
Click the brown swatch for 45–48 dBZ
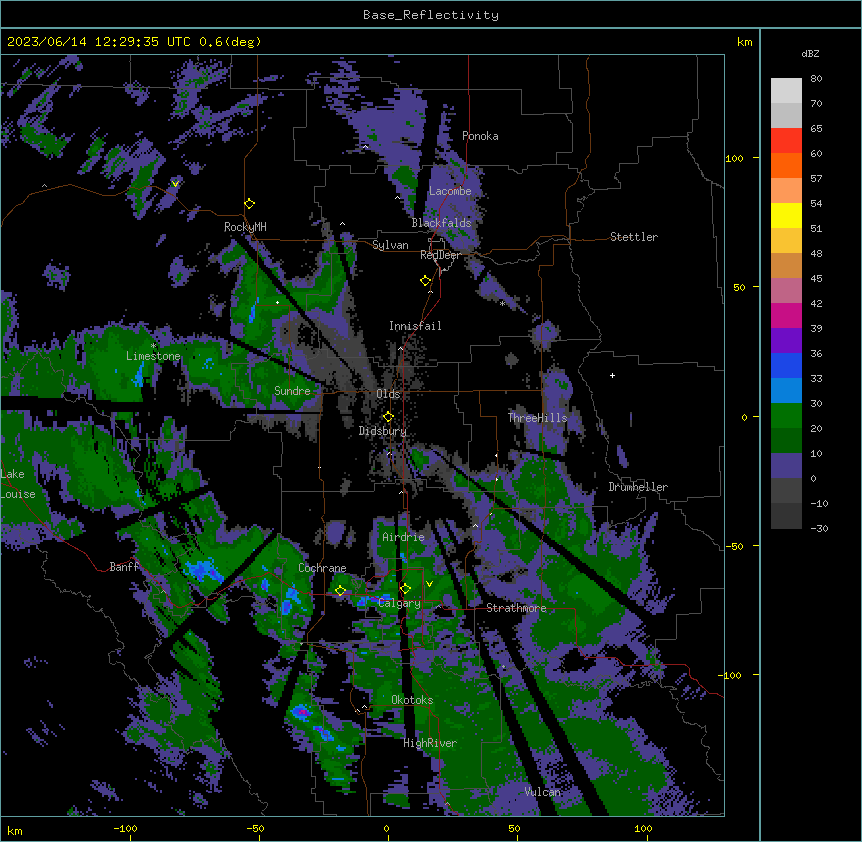(786, 265)
